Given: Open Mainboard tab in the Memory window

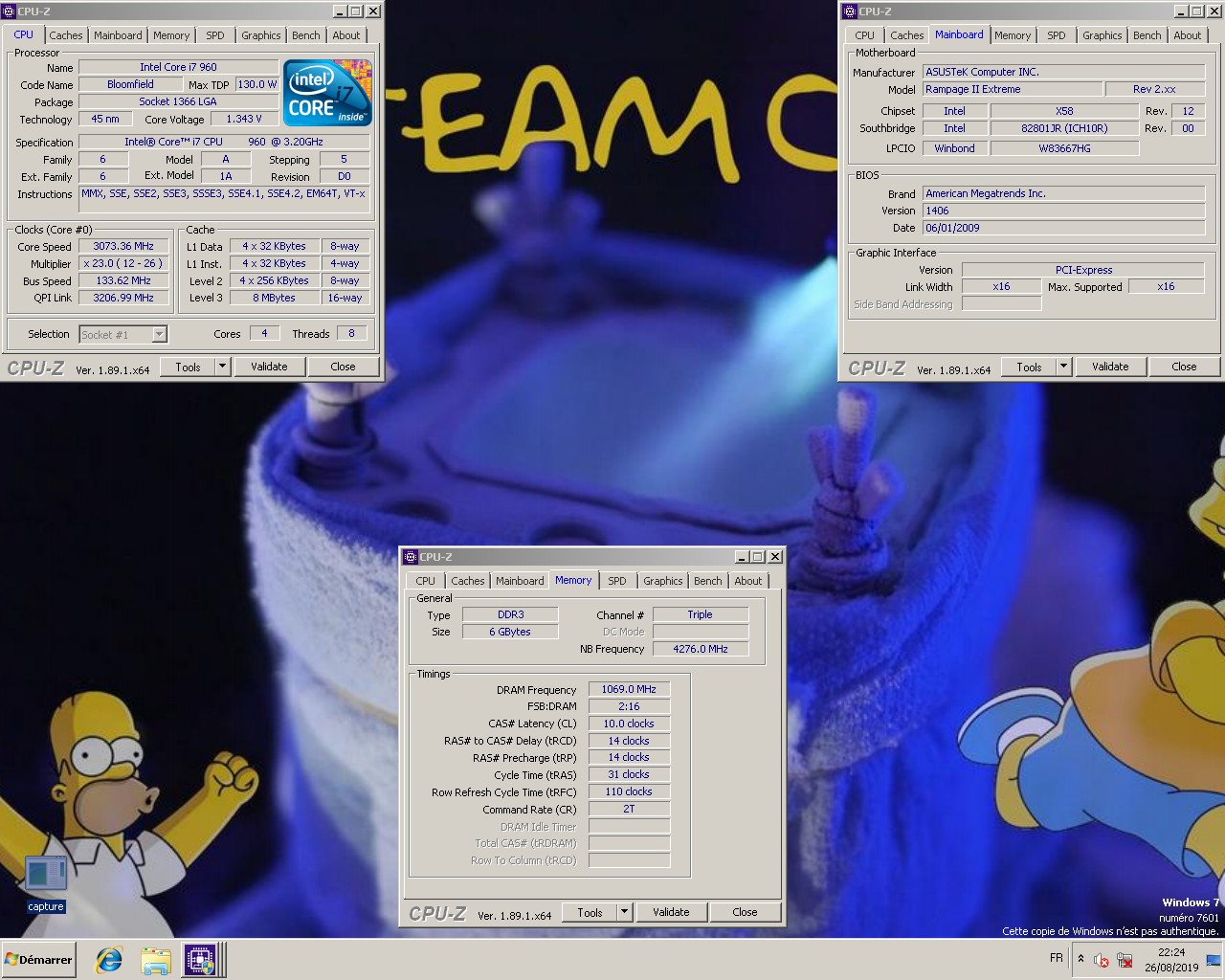Looking at the screenshot, I should pos(520,581).
